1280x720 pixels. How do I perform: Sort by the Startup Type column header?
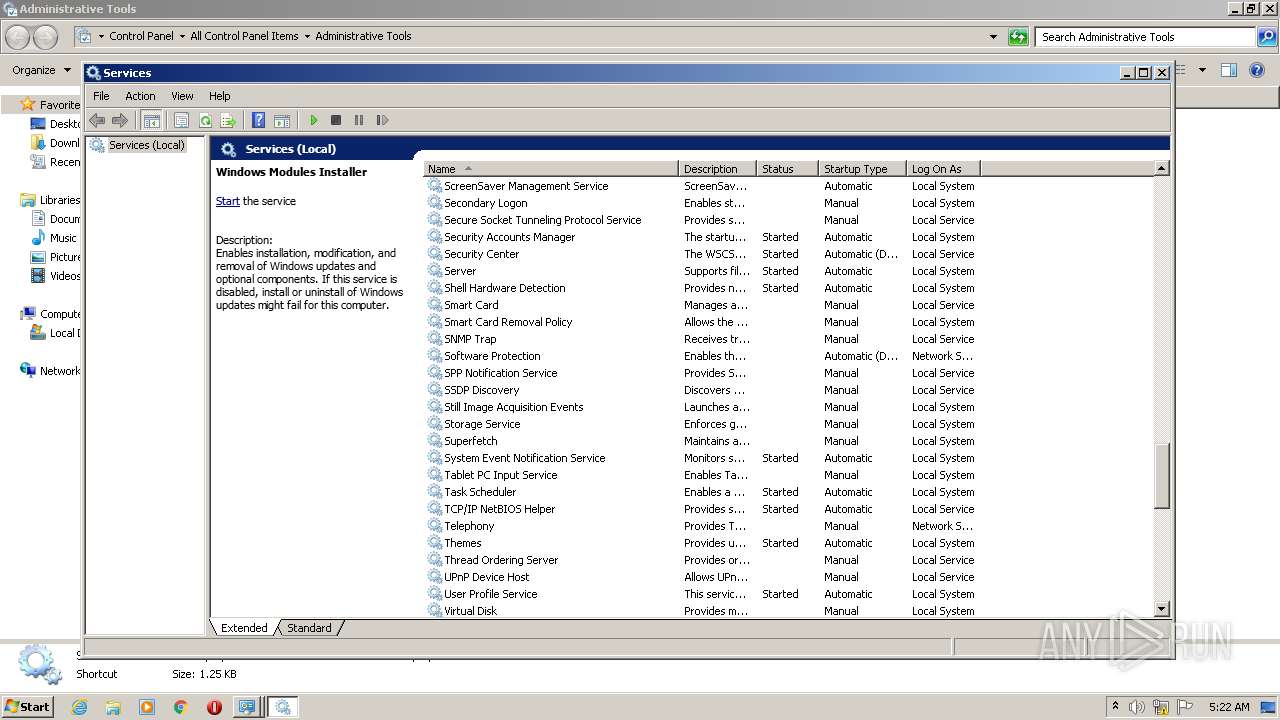862,169
